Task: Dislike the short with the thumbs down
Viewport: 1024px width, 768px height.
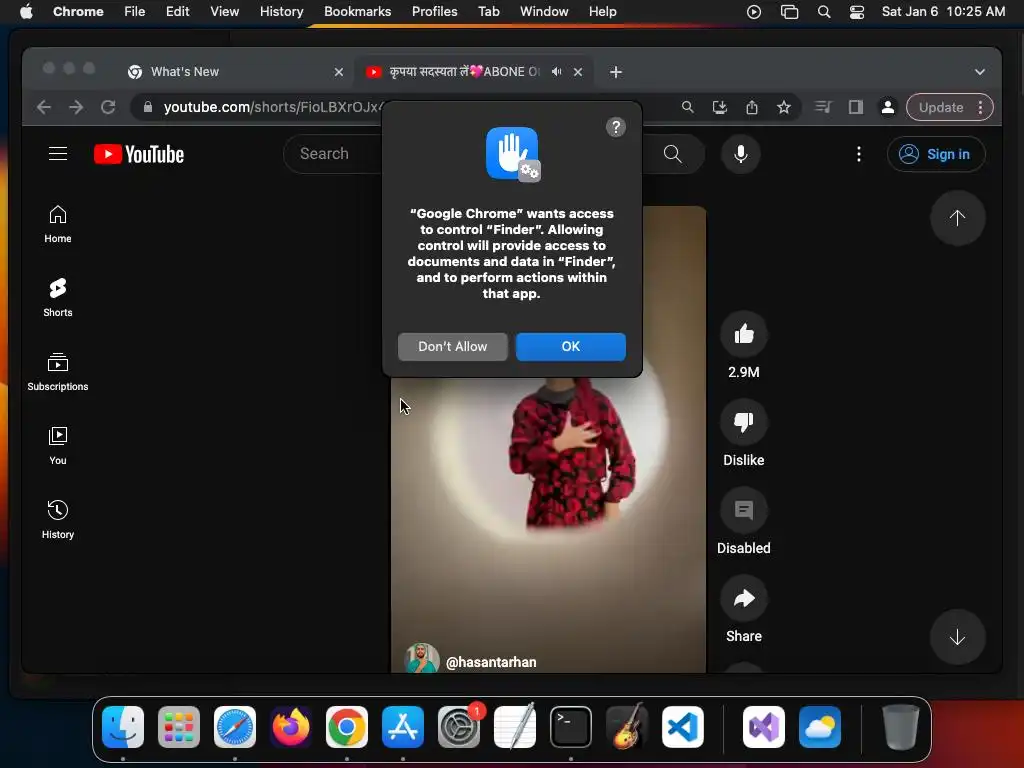Action: (743, 422)
